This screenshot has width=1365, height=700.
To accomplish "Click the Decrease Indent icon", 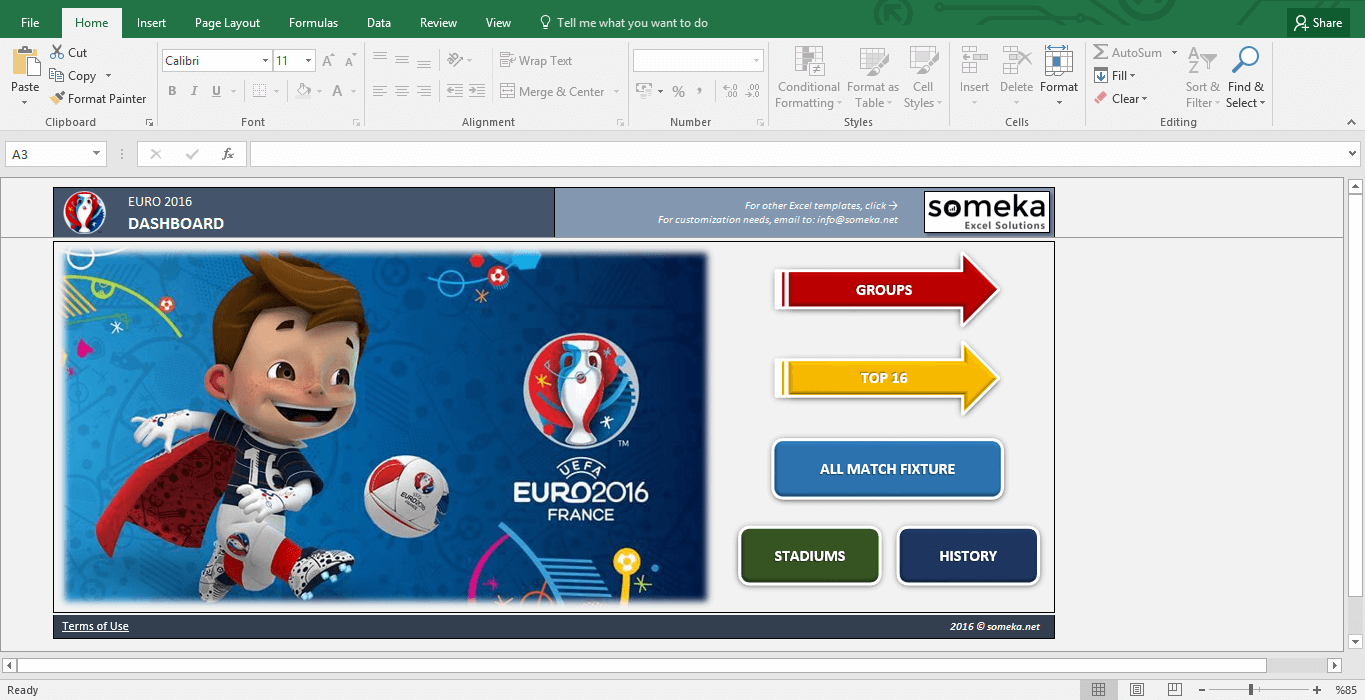I will pos(454,91).
